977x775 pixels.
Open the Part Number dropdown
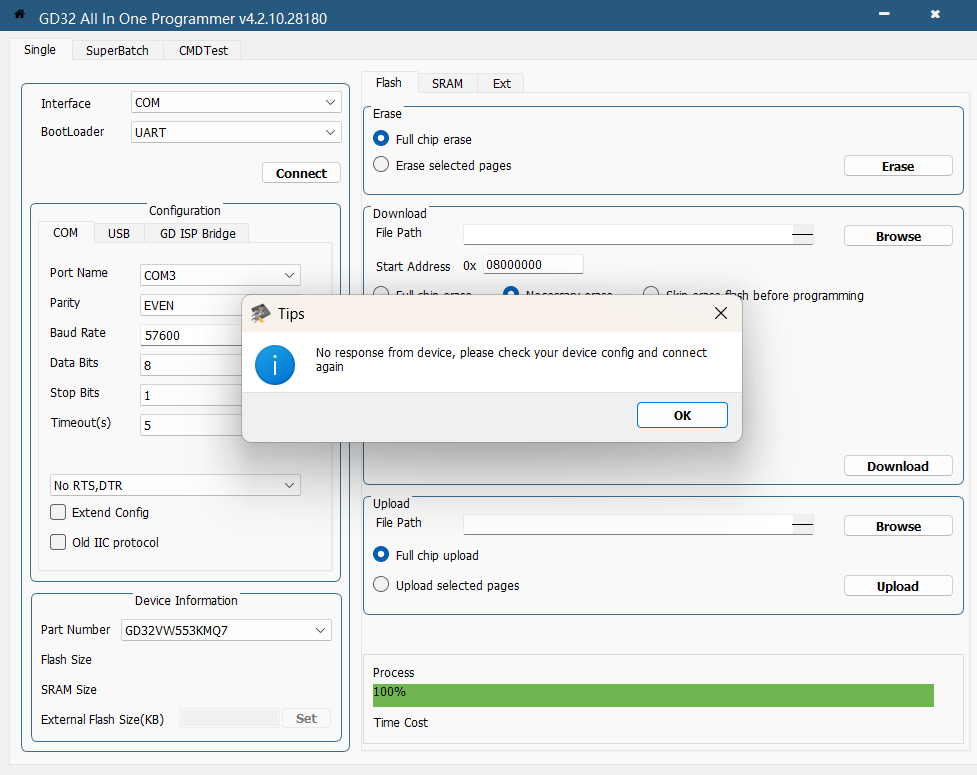point(226,630)
